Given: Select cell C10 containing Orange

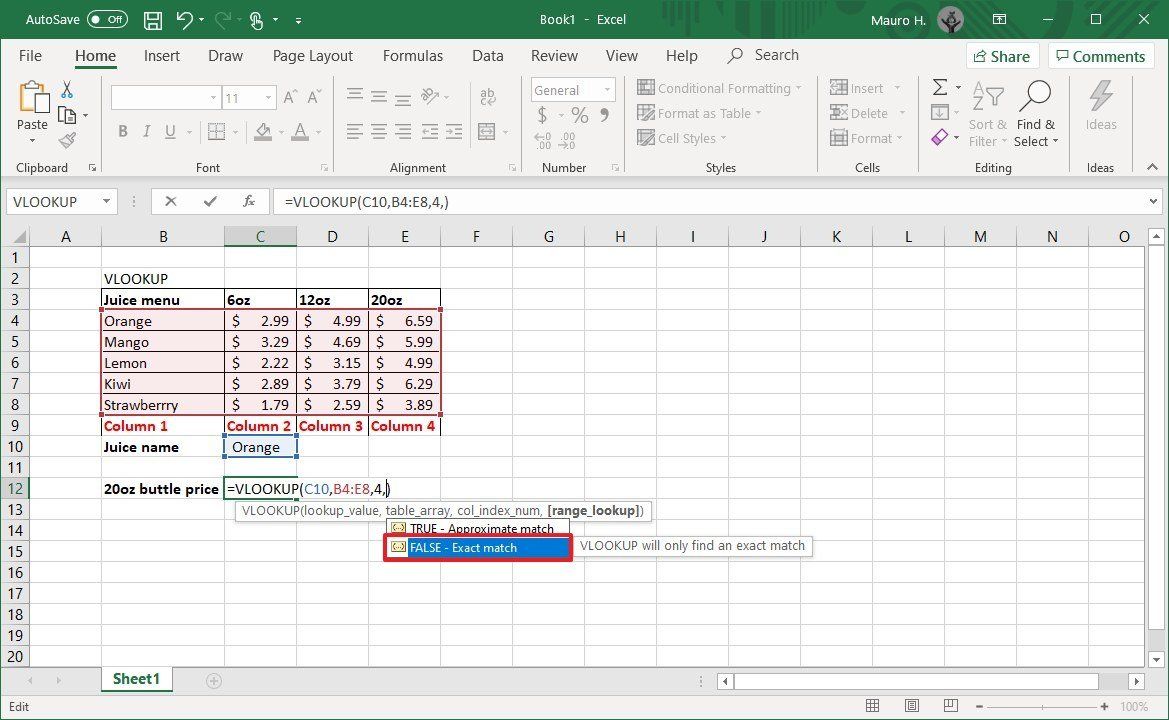Looking at the screenshot, I should (x=259, y=447).
